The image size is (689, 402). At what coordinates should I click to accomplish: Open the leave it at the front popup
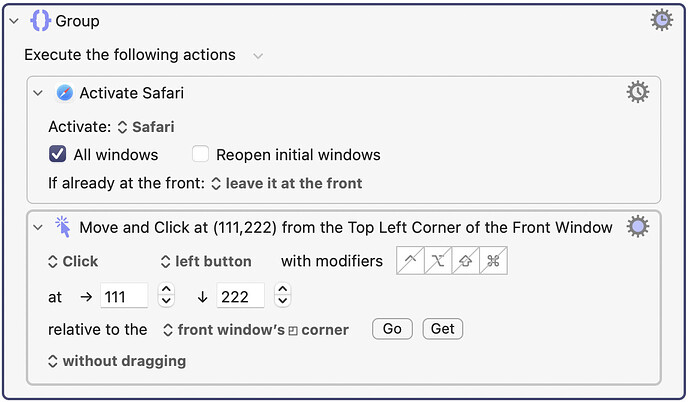[286, 183]
